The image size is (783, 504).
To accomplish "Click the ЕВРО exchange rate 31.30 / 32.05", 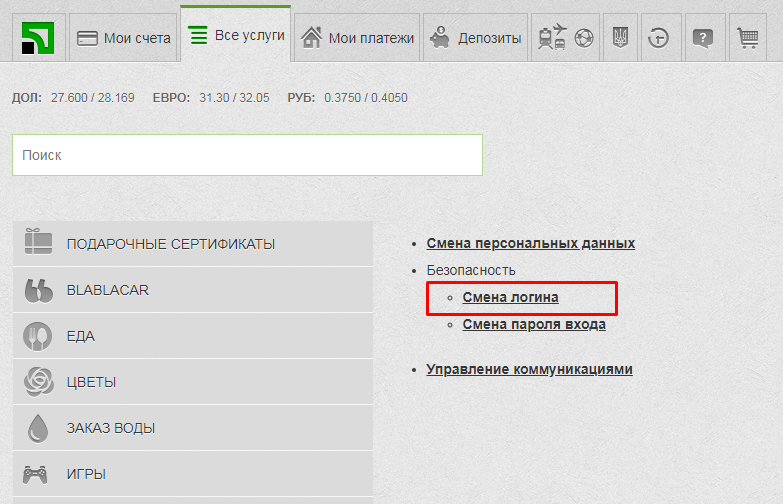I will tap(234, 97).
